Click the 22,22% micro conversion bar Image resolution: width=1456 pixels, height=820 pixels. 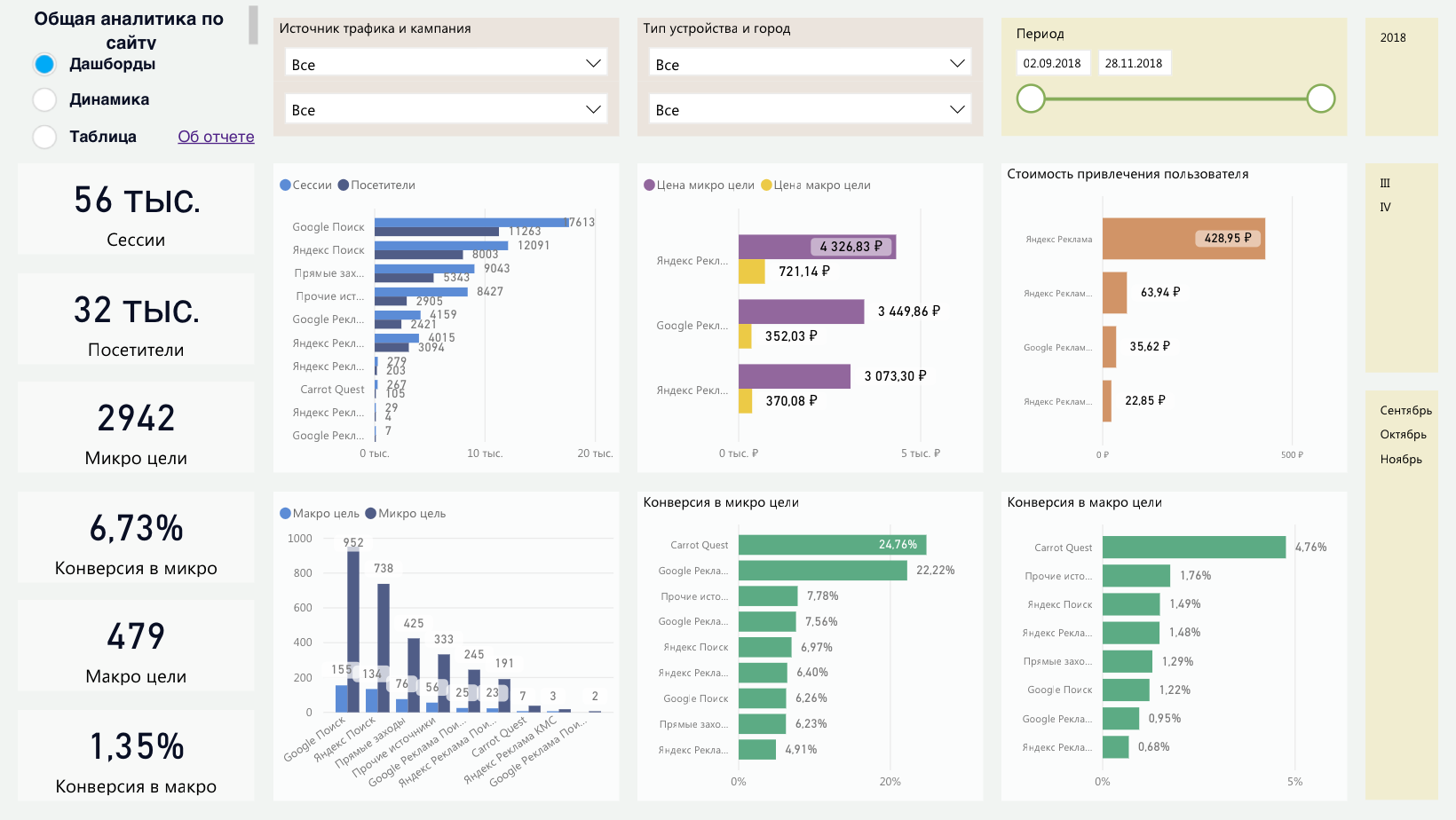823,571
